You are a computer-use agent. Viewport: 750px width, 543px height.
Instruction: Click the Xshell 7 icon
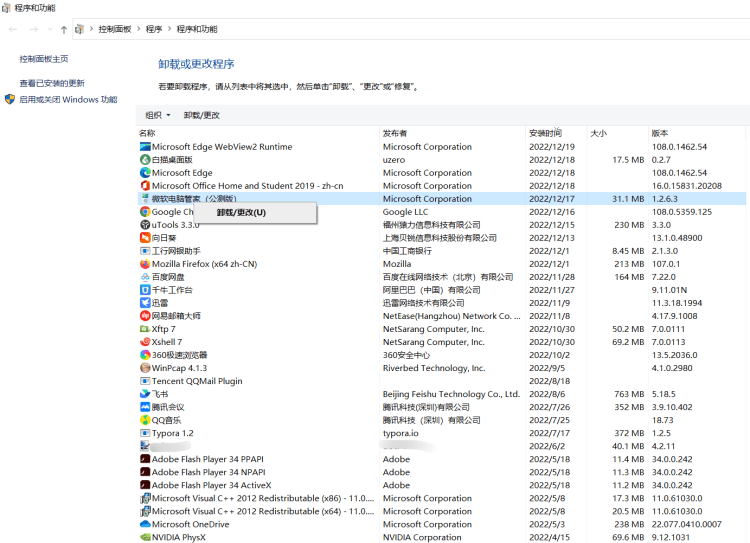[x=145, y=342]
